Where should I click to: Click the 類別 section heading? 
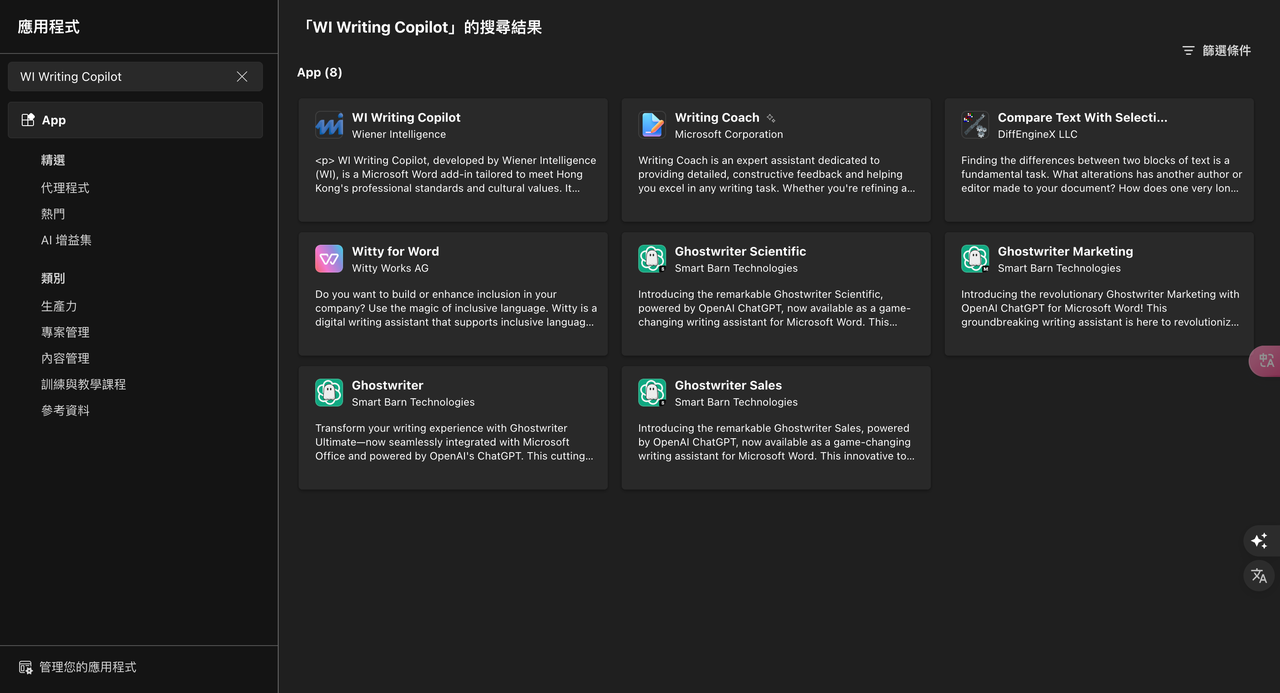point(53,278)
